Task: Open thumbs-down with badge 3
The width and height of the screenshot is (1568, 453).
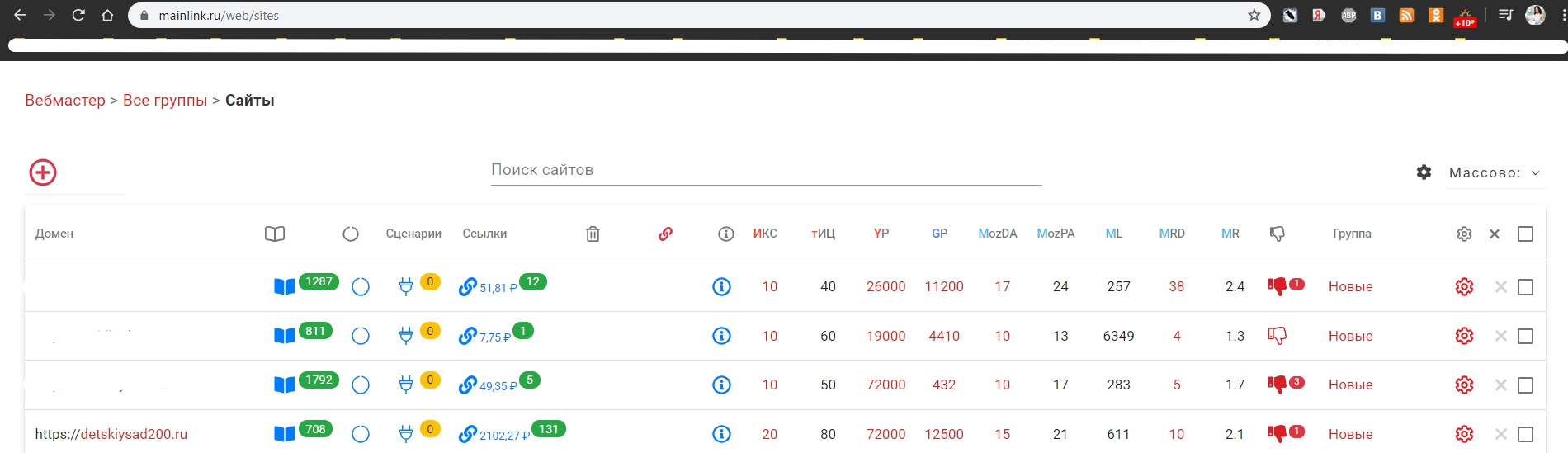Action: (x=1277, y=385)
